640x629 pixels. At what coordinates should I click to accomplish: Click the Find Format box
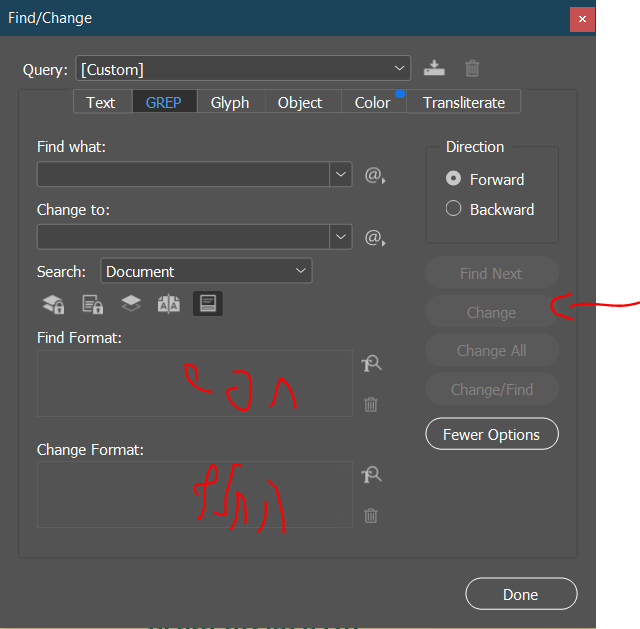[195, 383]
